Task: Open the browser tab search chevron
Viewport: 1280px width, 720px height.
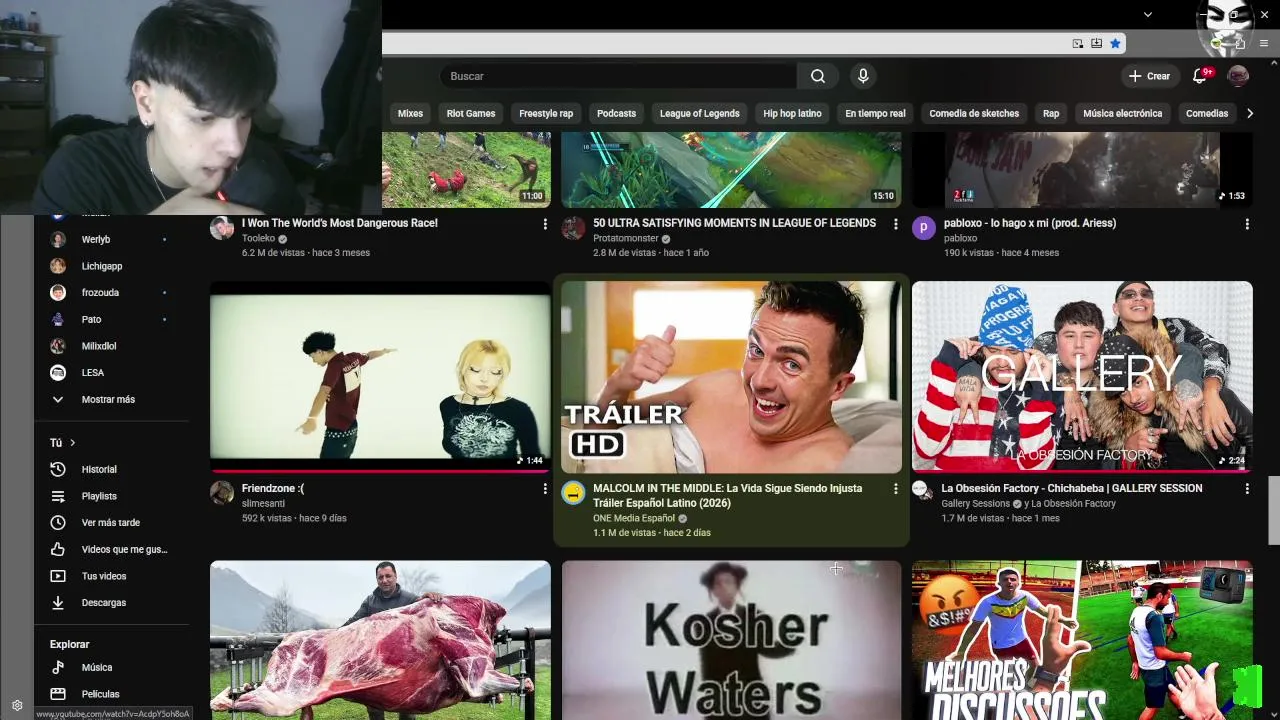Action: (x=1148, y=14)
